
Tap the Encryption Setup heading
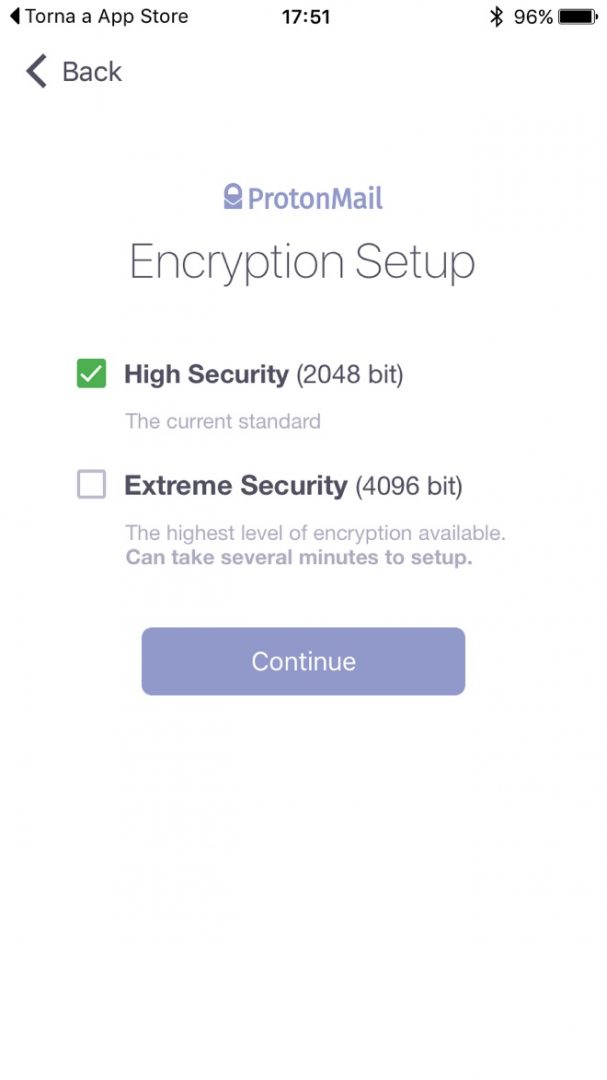[x=302, y=262]
